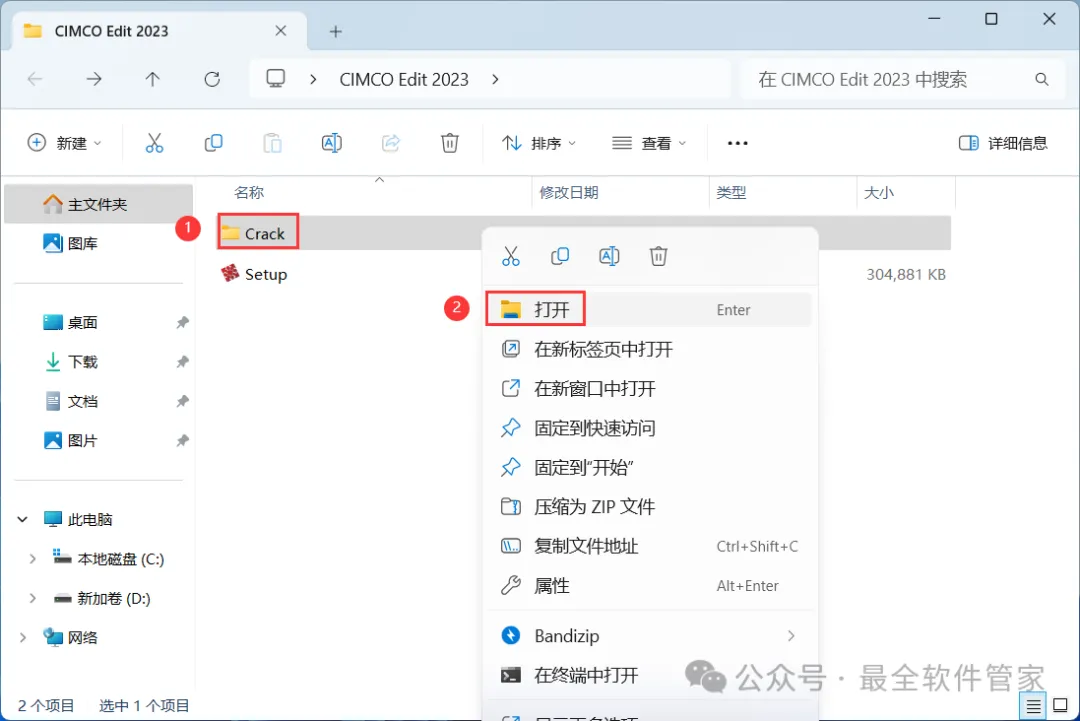Close the CIMCO Edit 2023 tab
The height and width of the screenshot is (721, 1080).
point(280,31)
